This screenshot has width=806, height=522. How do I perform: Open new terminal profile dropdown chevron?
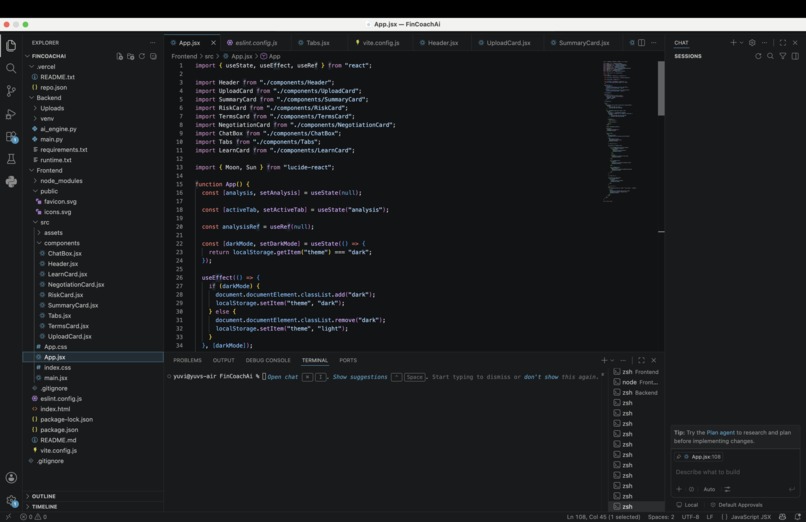pos(612,361)
